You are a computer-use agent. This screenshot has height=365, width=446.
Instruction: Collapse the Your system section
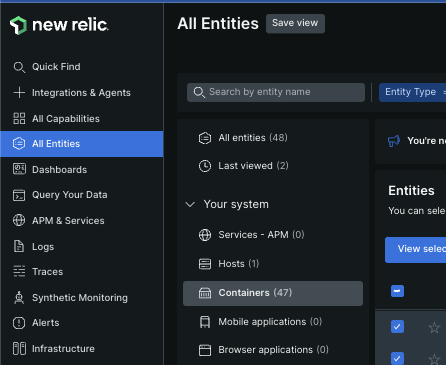click(x=190, y=204)
